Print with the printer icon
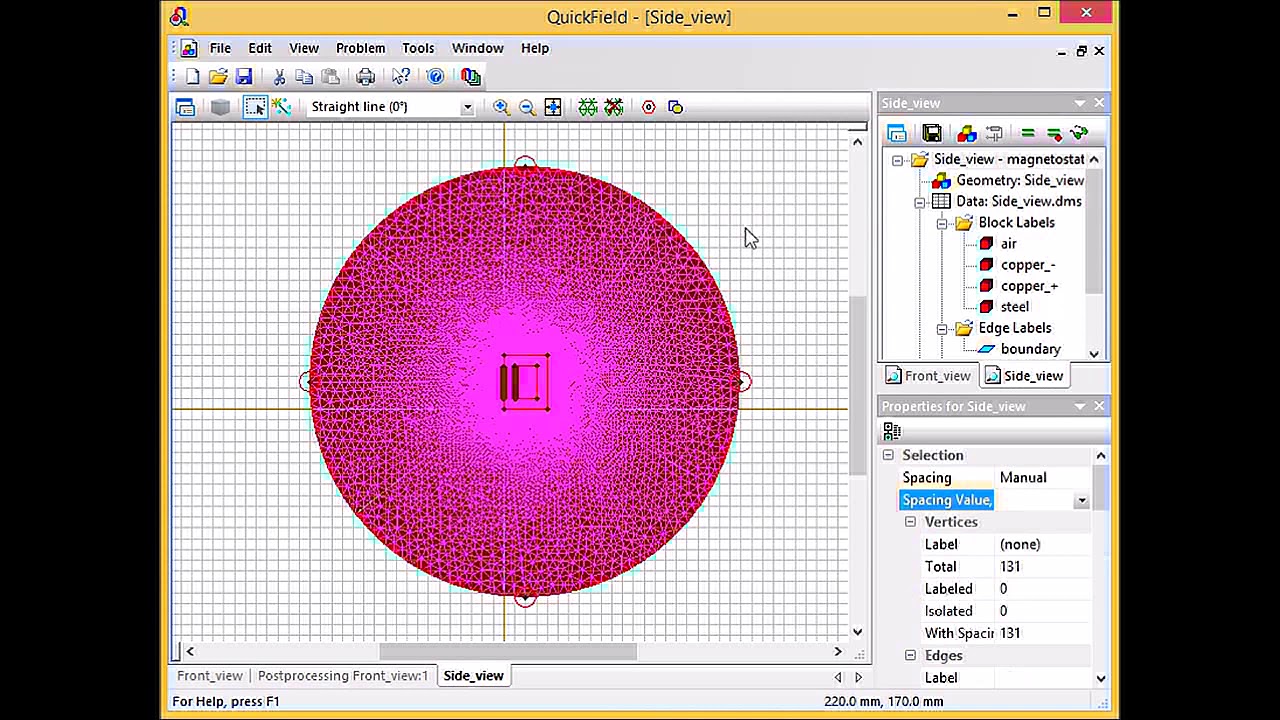This screenshot has width=1280, height=720. (366, 77)
